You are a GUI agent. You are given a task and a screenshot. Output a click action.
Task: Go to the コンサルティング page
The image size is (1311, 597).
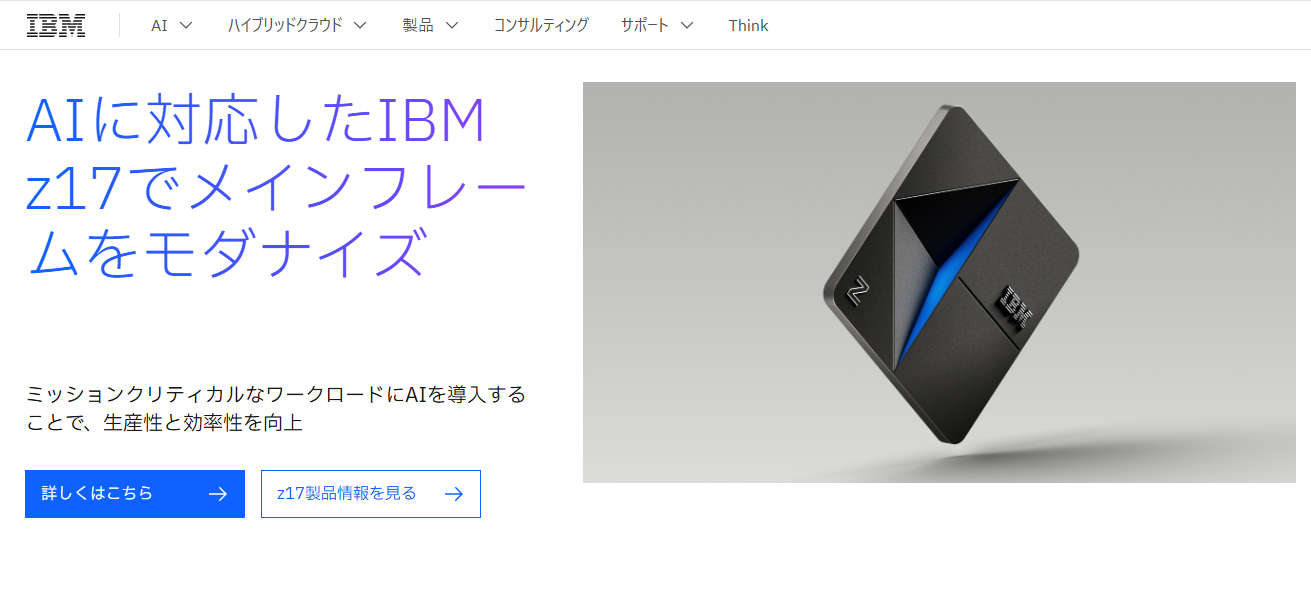541,25
